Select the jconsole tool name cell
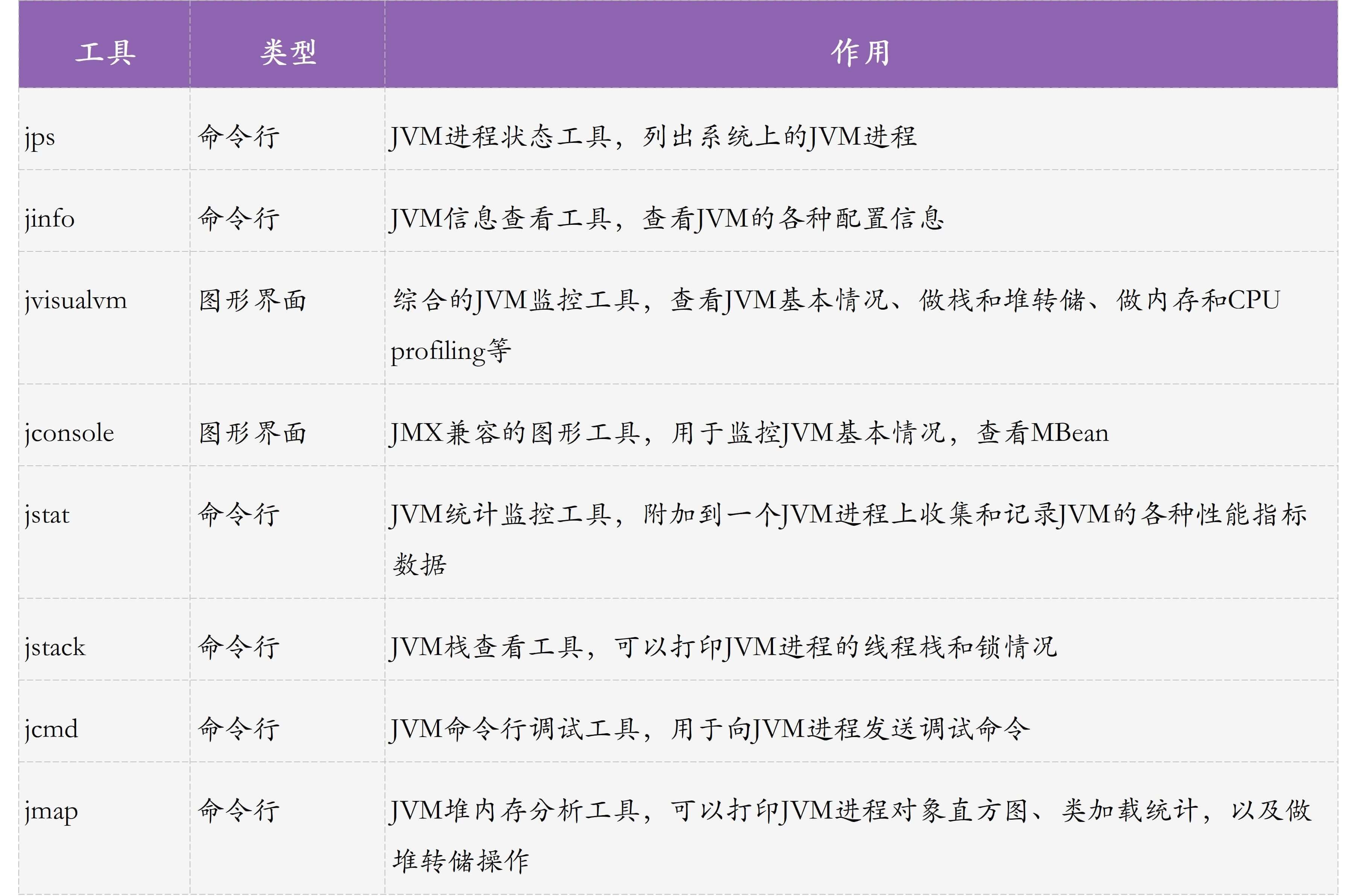Image resolution: width=1352 pixels, height=896 pixels. (69, 433)
